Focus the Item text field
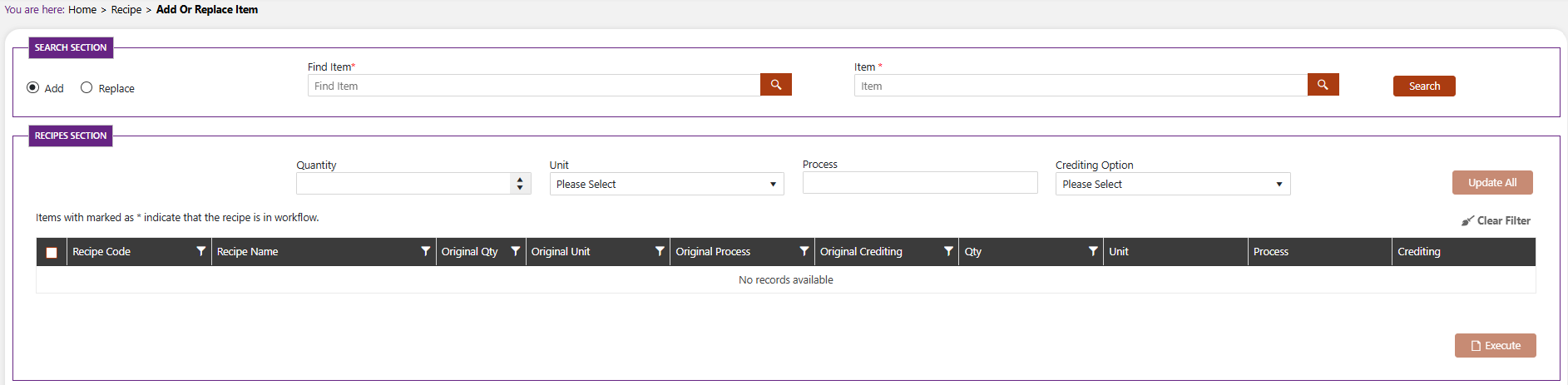 [1081, 86]
